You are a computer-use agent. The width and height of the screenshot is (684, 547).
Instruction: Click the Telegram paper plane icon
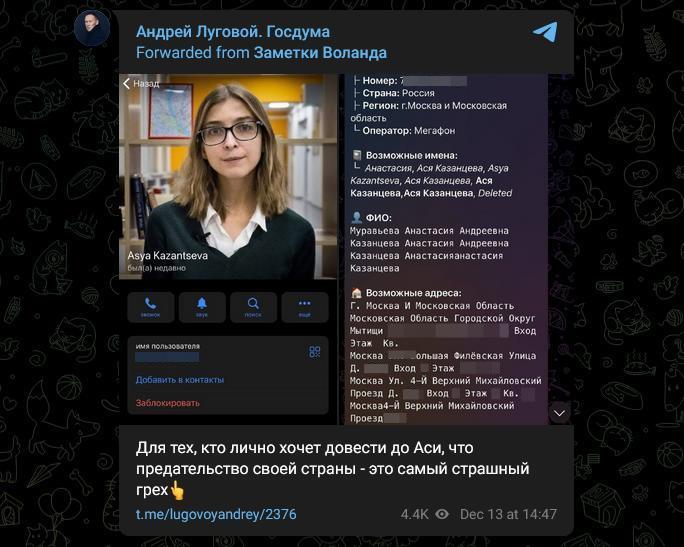click(545, 32)
